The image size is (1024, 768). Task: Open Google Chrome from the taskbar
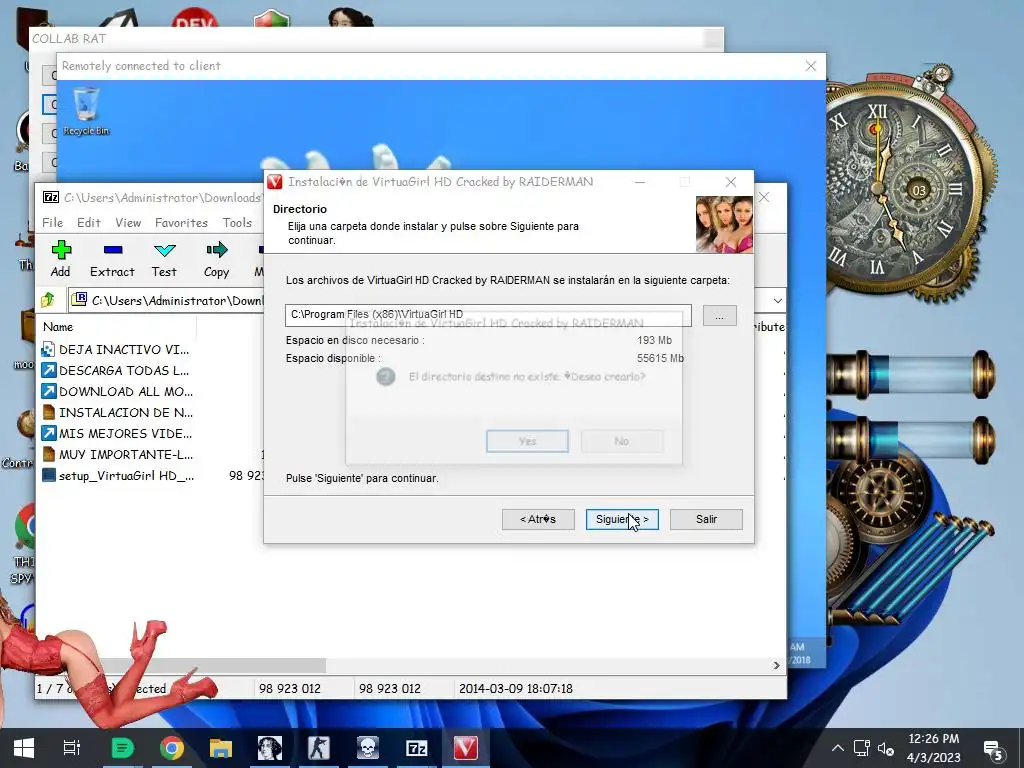point(172,748)
